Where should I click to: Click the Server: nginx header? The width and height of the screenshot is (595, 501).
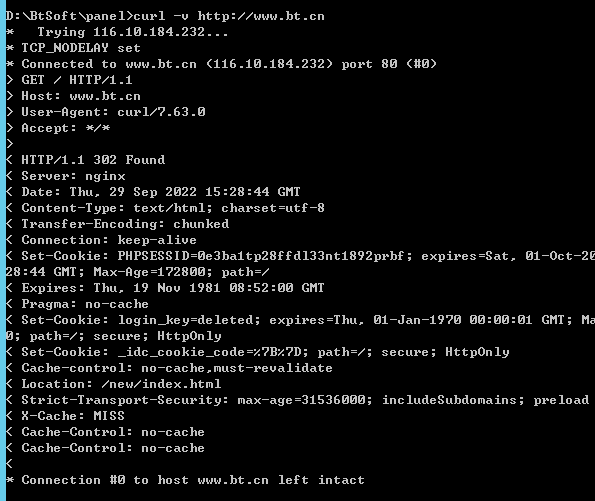tap(65, 176)
